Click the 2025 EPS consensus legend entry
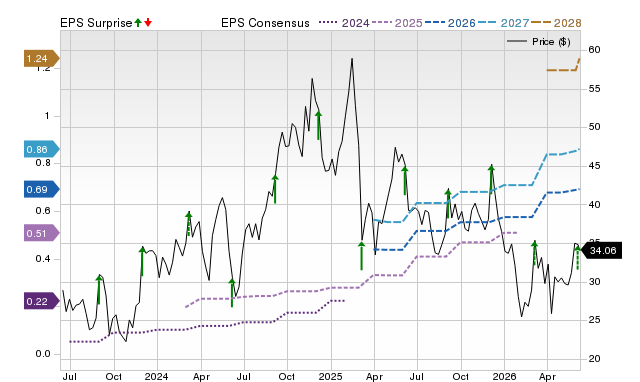This screenshot has width=640, height=382. click(x=397, y=23)
